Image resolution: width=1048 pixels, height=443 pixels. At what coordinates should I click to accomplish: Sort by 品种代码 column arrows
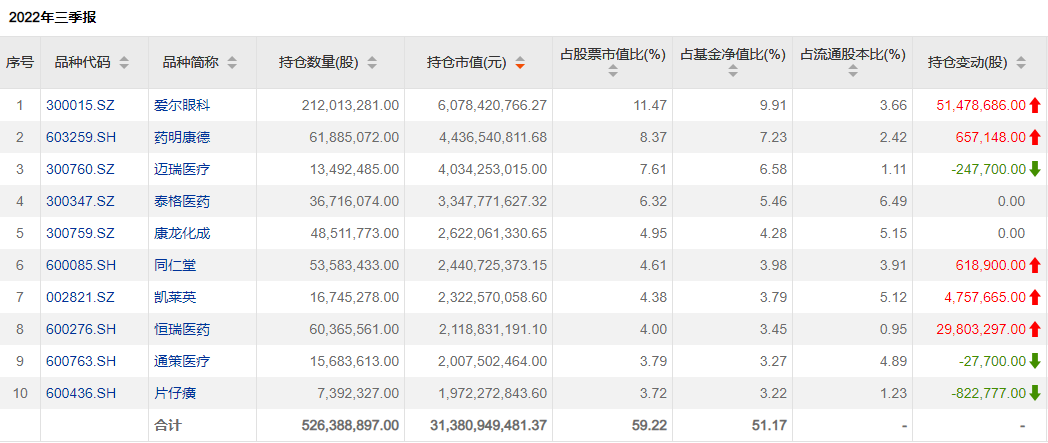124,63
